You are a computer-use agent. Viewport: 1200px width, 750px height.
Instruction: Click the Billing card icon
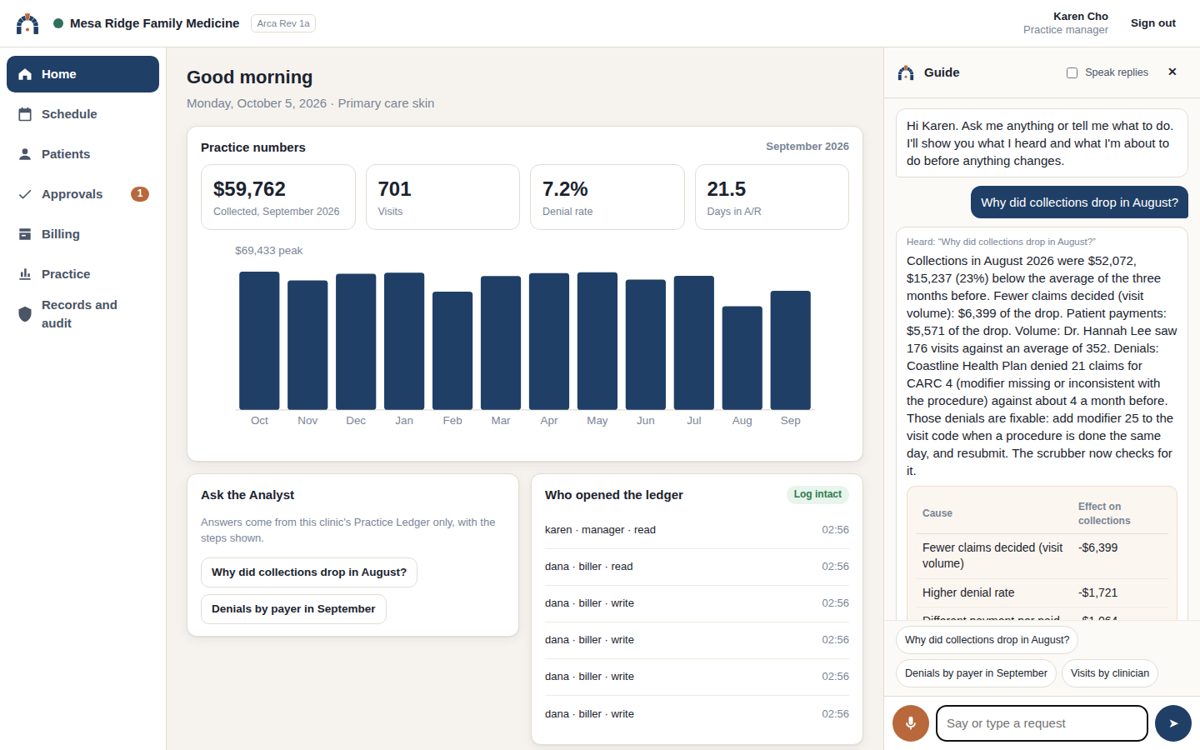coord(25,234)
